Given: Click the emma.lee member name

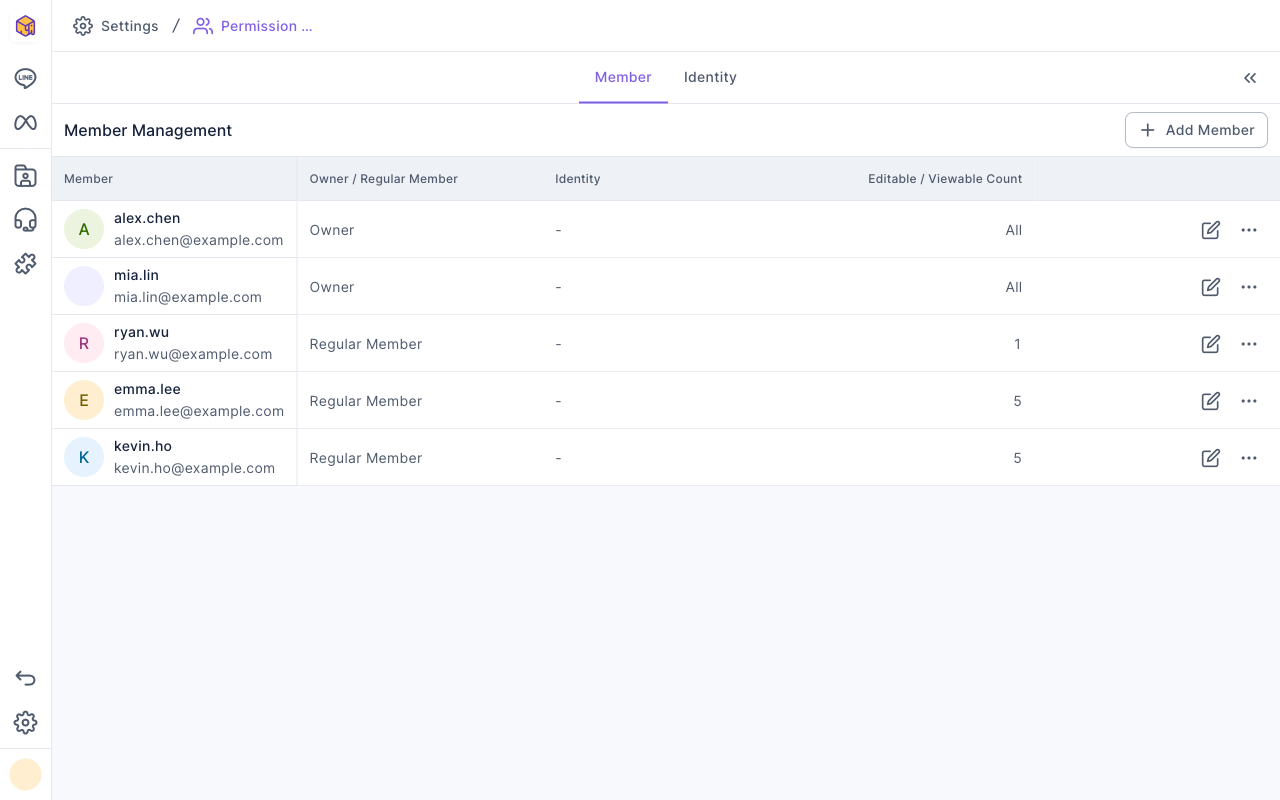Looking at the screenshot, I should point(147,389).
